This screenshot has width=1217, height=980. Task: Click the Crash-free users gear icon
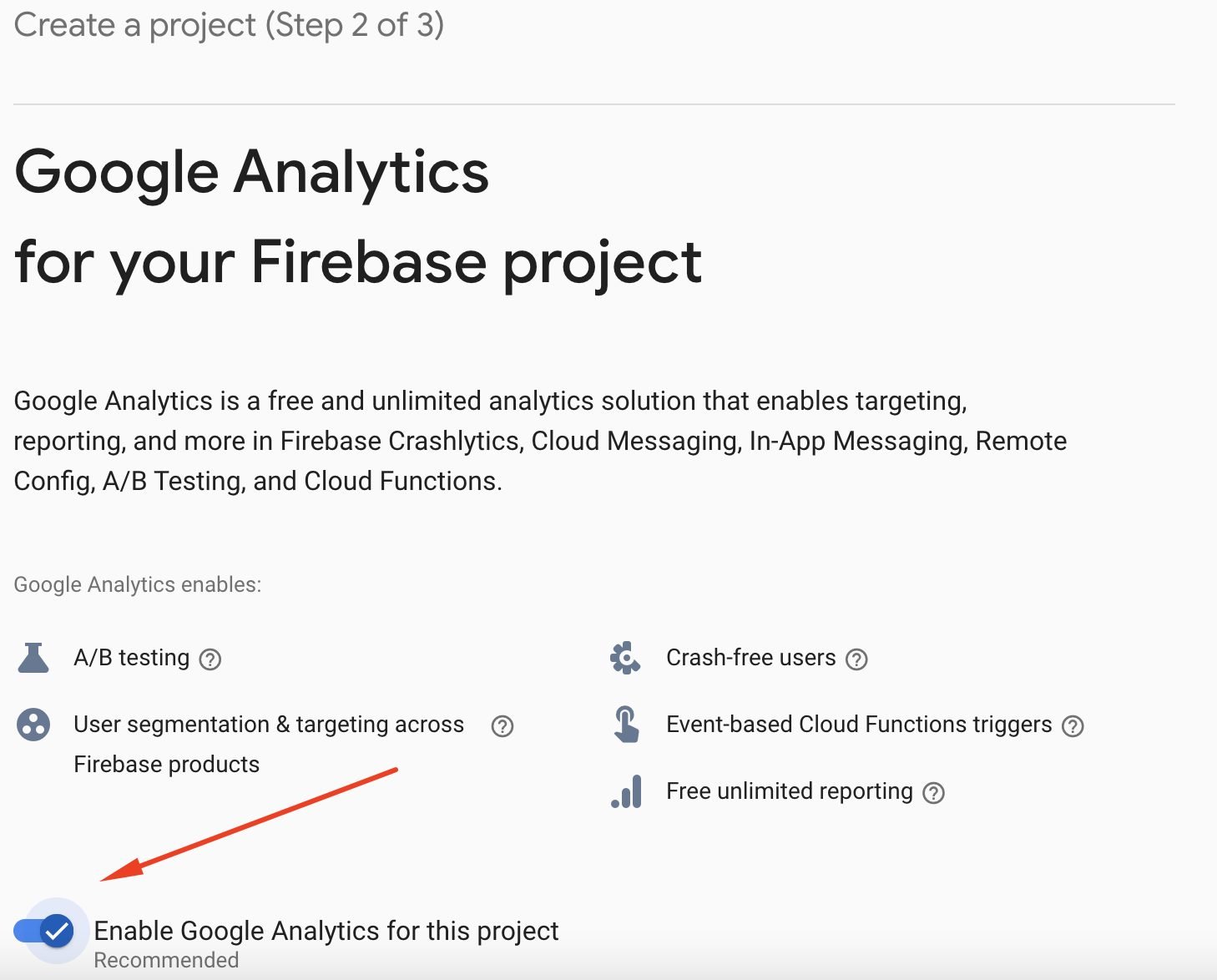[x=624, y=659]
